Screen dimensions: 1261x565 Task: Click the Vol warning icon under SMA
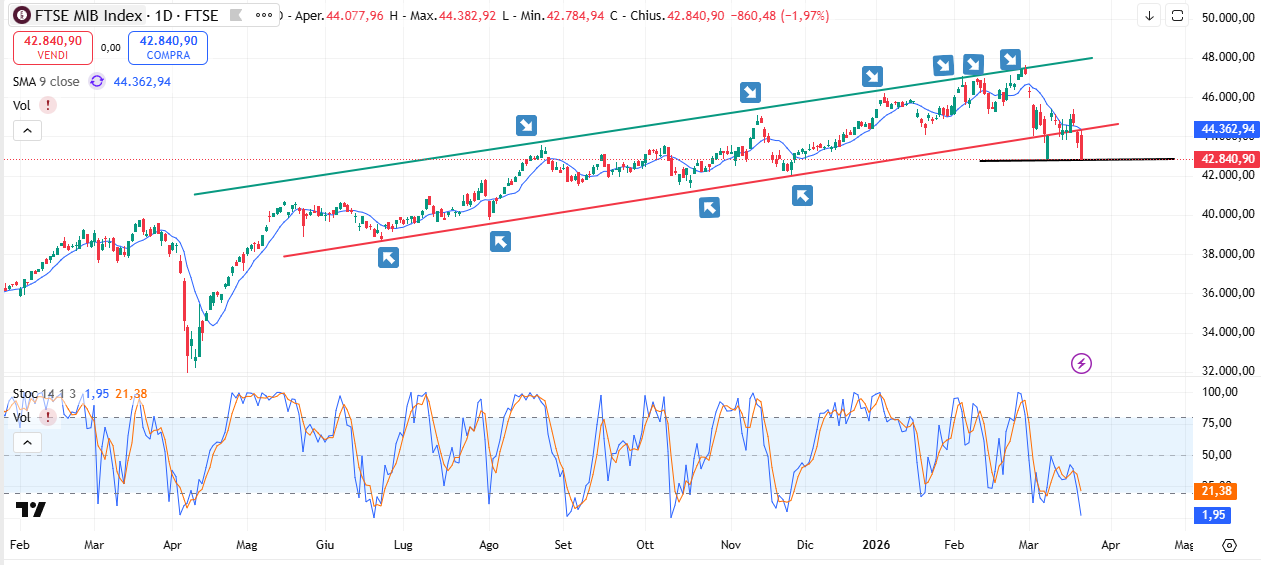coord(47,105)
